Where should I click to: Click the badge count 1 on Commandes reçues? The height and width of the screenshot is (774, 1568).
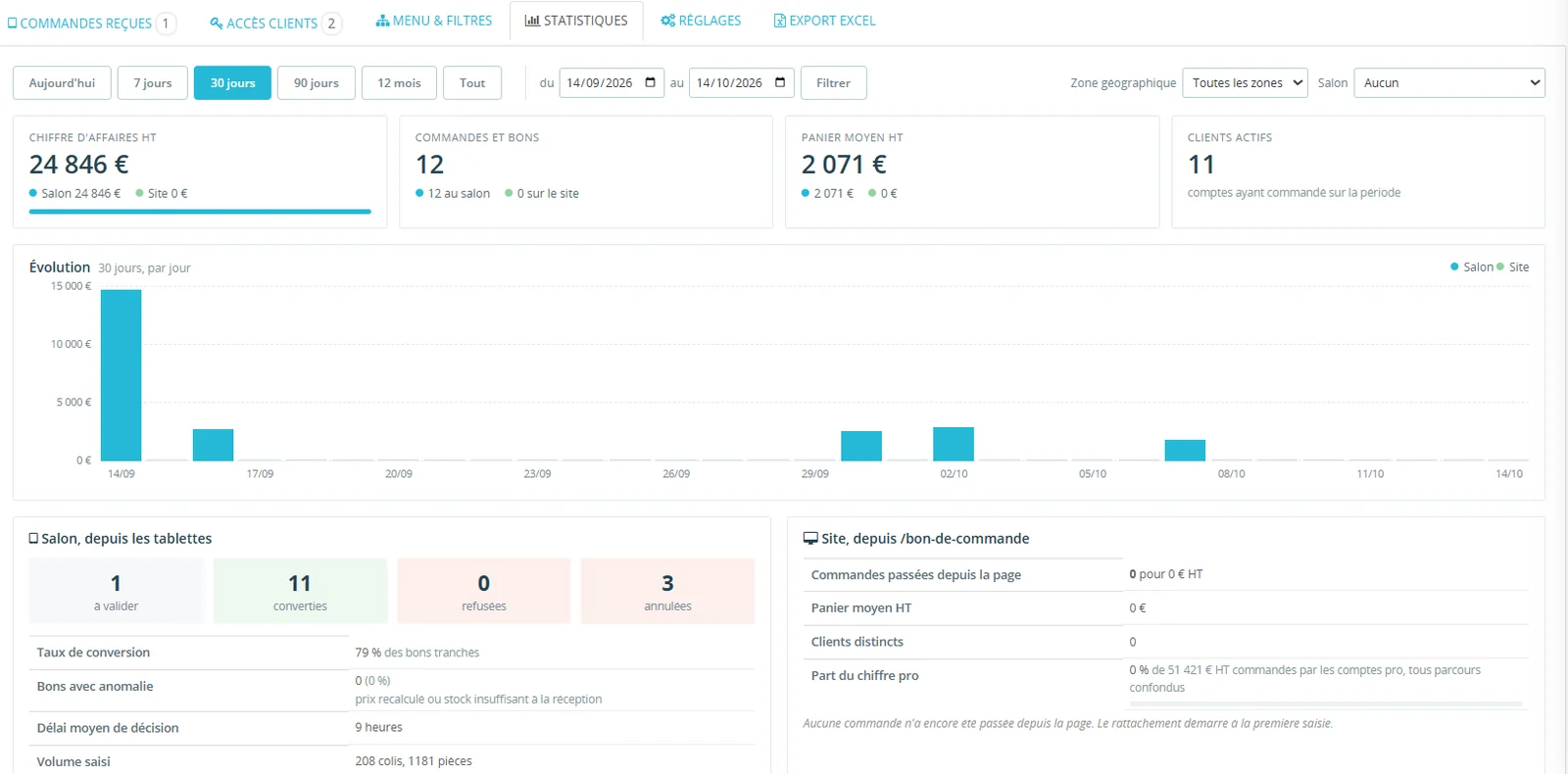(166, 23)
